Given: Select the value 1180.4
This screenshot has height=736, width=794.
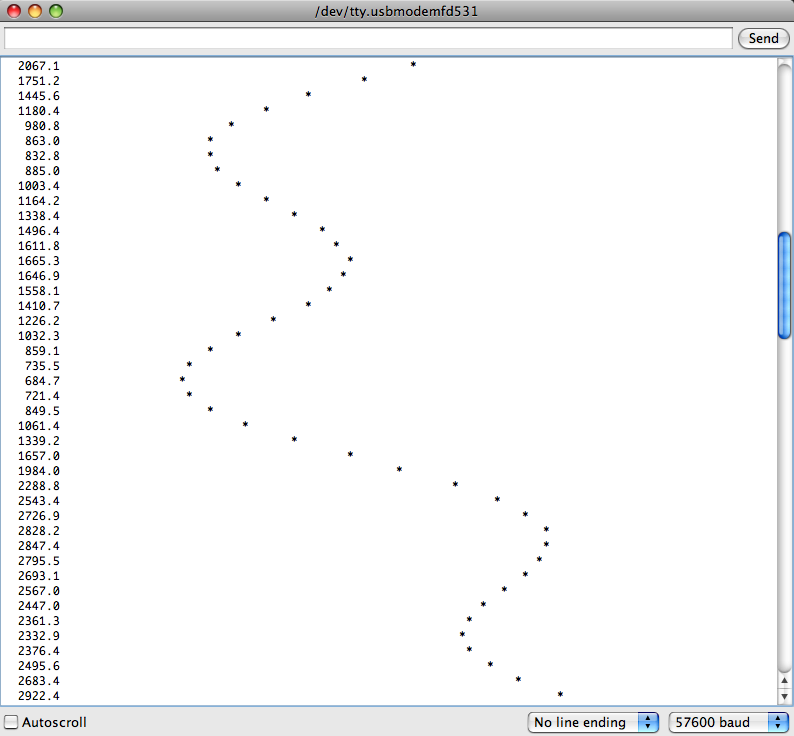Looking at the screenshot, I should [38, 111].
